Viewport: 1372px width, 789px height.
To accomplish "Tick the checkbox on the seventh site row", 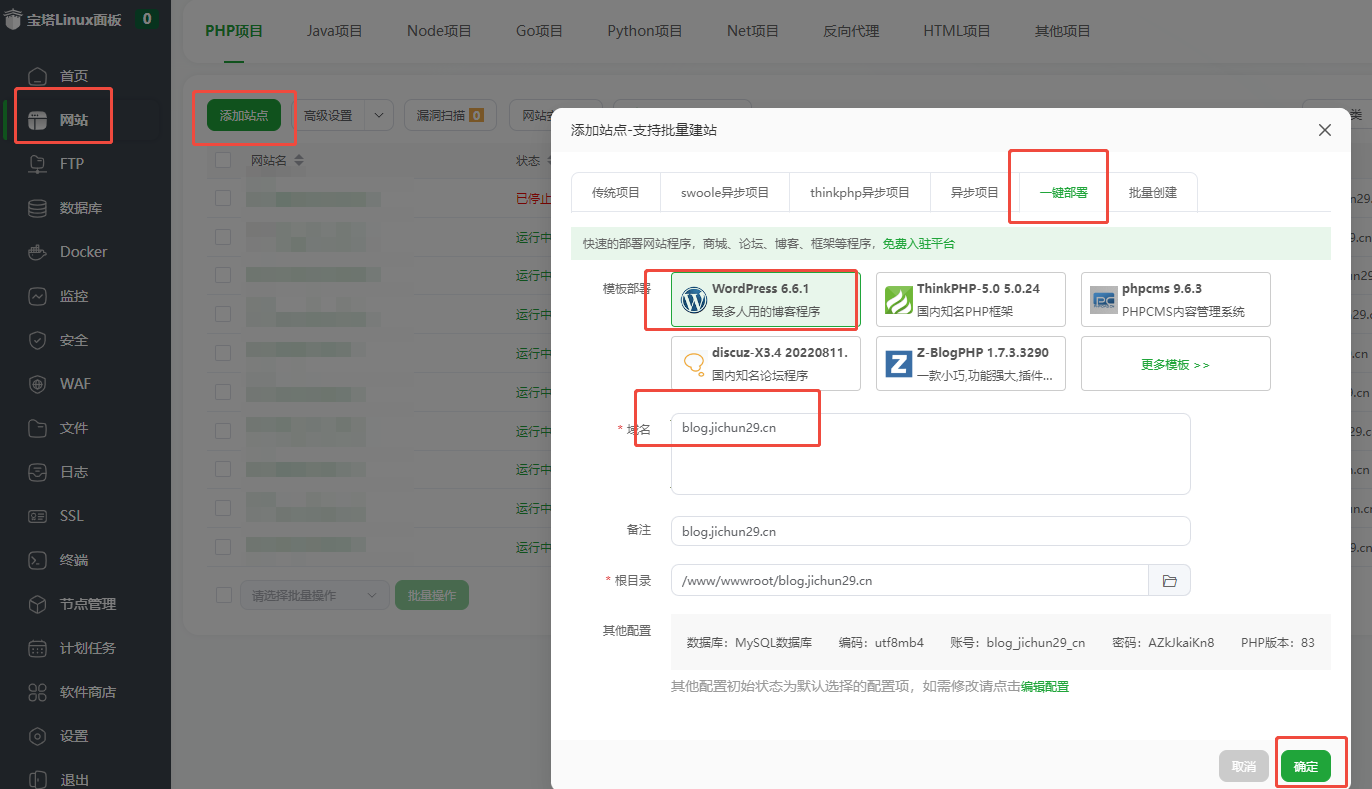I will point(223,431).
